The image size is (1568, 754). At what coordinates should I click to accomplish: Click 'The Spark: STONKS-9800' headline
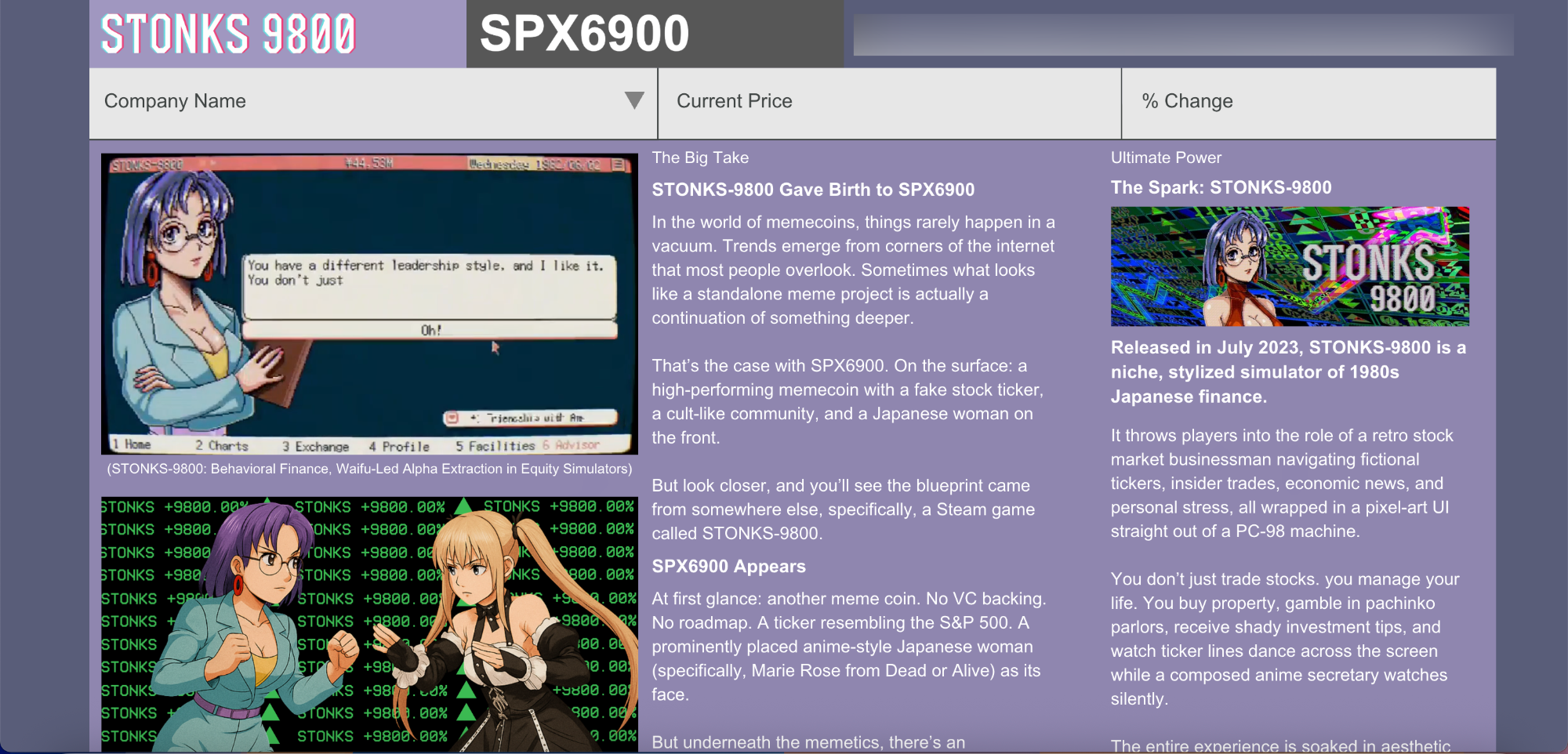(x=1221, y=187)
